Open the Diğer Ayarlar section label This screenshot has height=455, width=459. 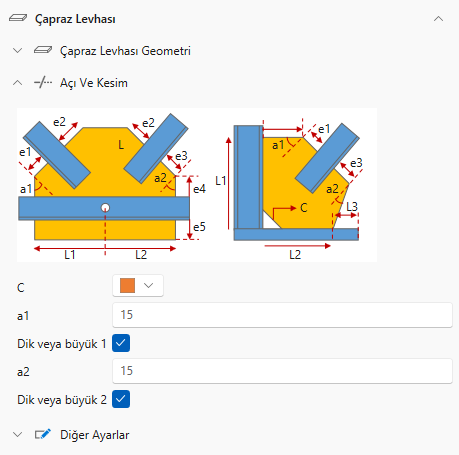point(95,435)
